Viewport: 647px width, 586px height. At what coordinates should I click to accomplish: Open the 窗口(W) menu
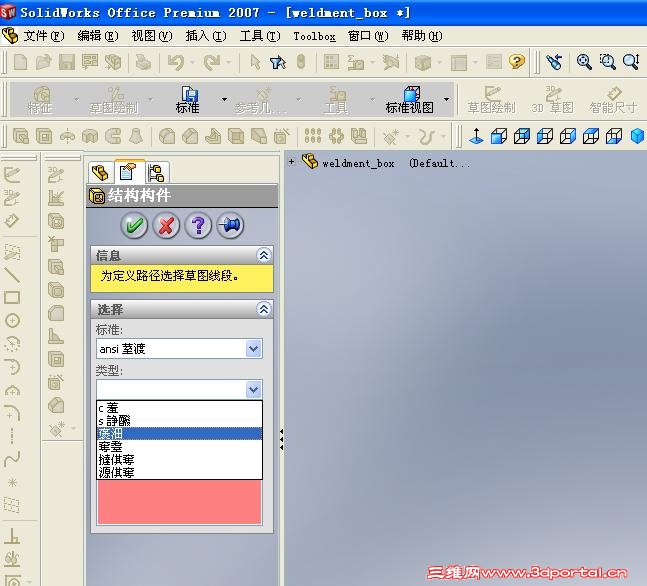click(x=368, y=36)
